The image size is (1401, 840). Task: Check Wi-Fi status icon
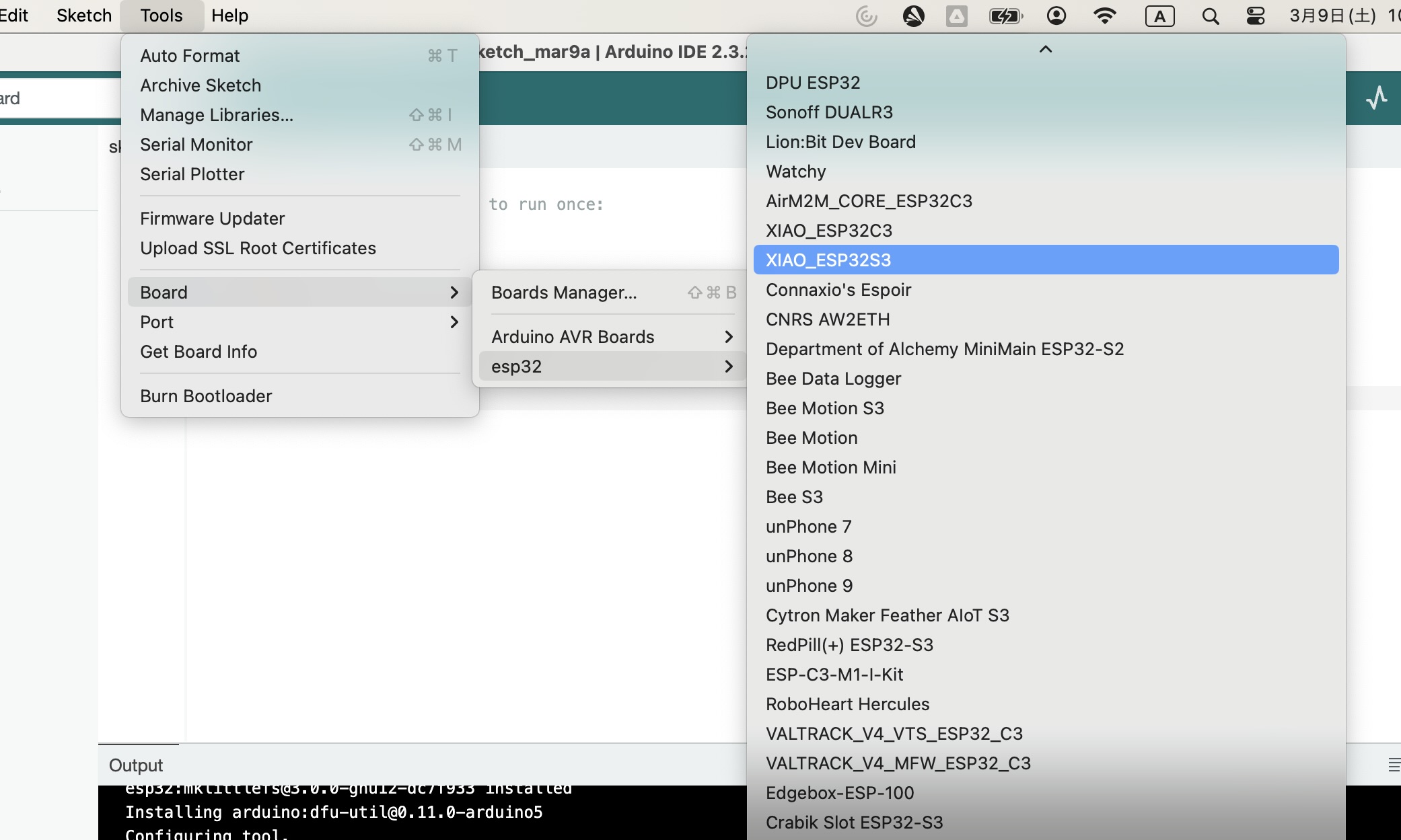coord(1105,15)
